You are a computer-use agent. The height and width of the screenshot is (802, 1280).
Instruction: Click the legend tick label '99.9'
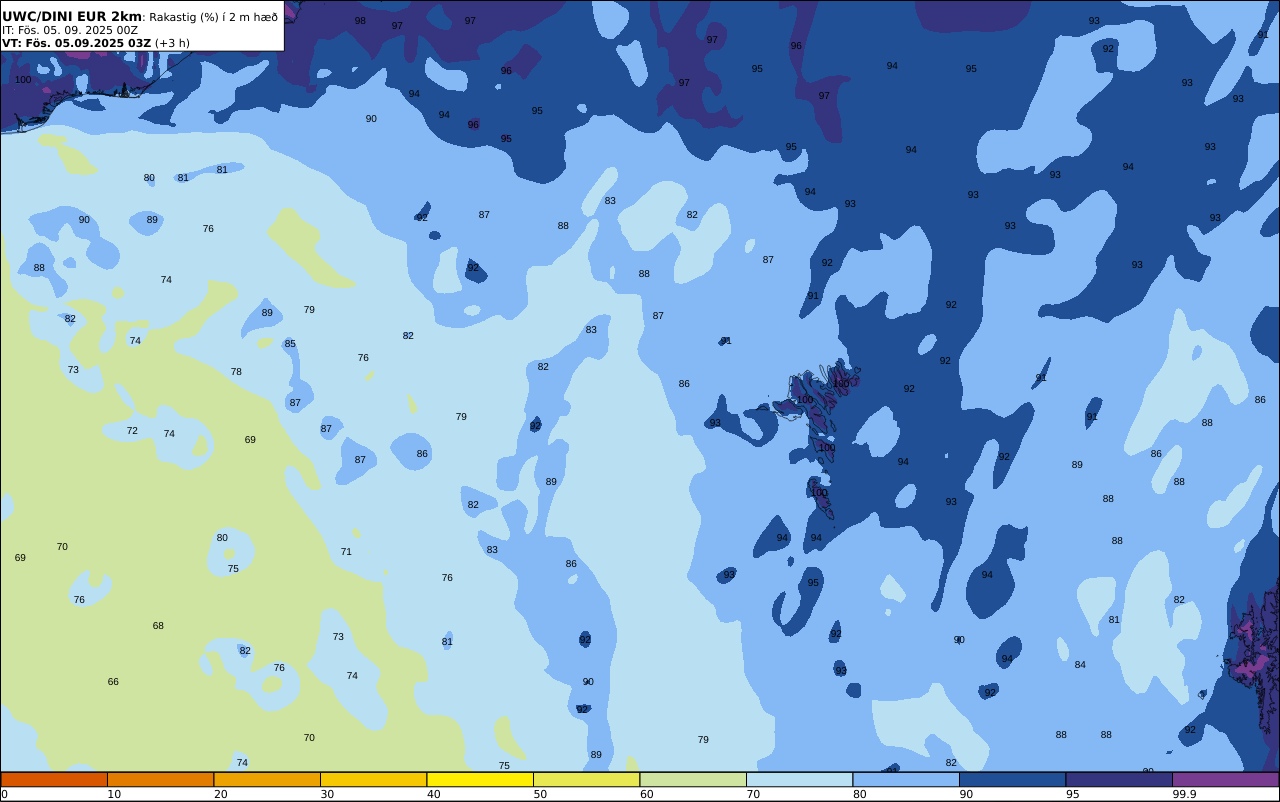coord(1184,794)
